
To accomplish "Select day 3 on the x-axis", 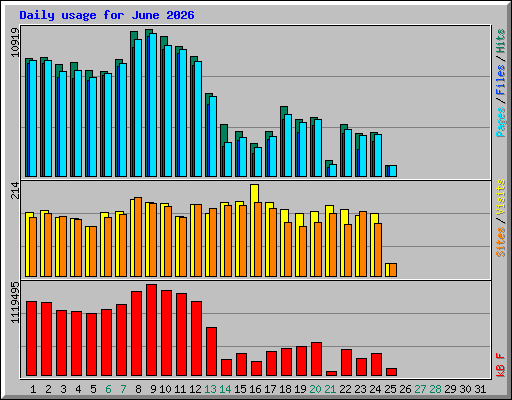I will point(63,389).
